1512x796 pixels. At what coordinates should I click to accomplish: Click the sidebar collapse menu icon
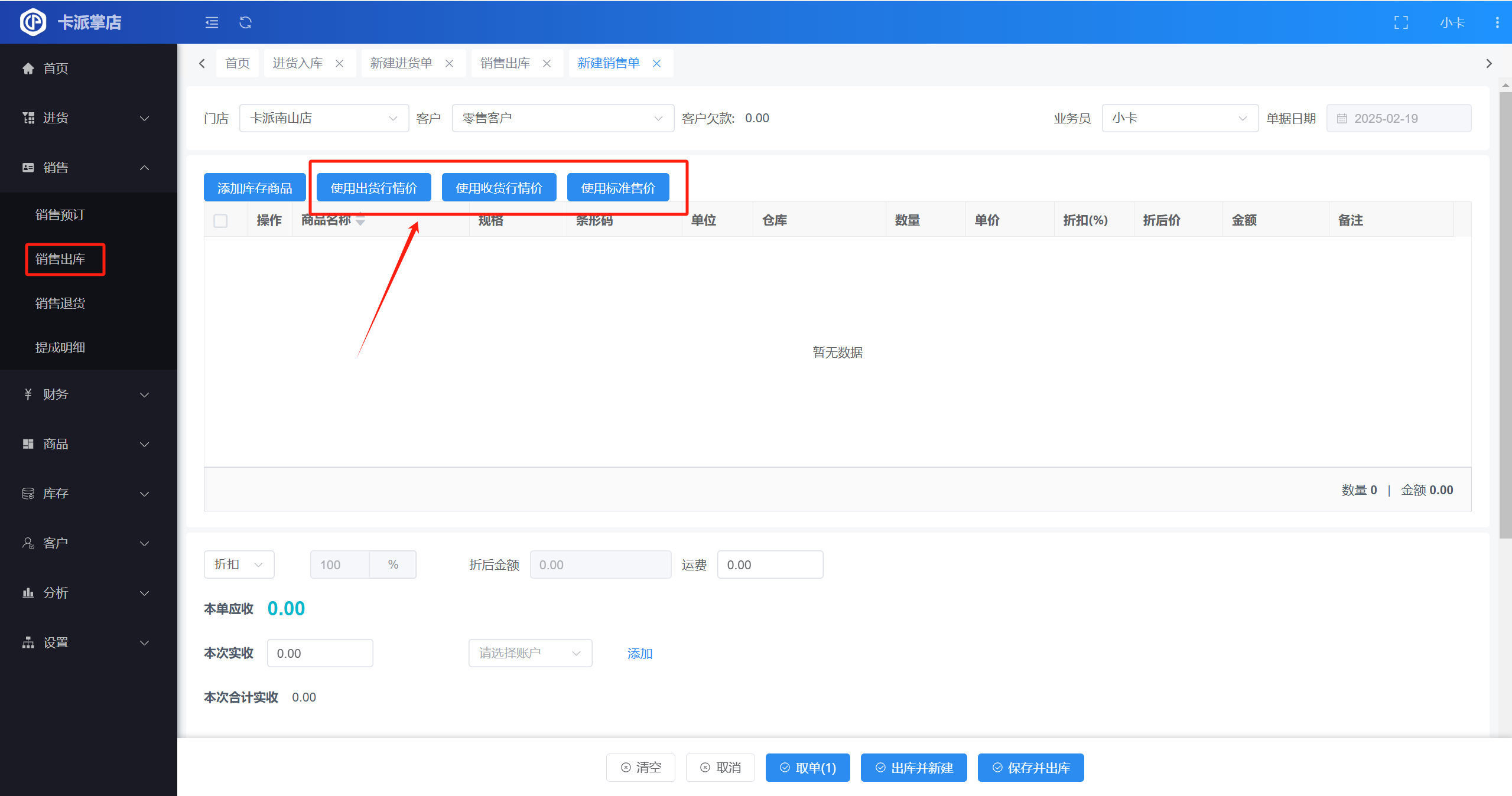coord(212,22)
